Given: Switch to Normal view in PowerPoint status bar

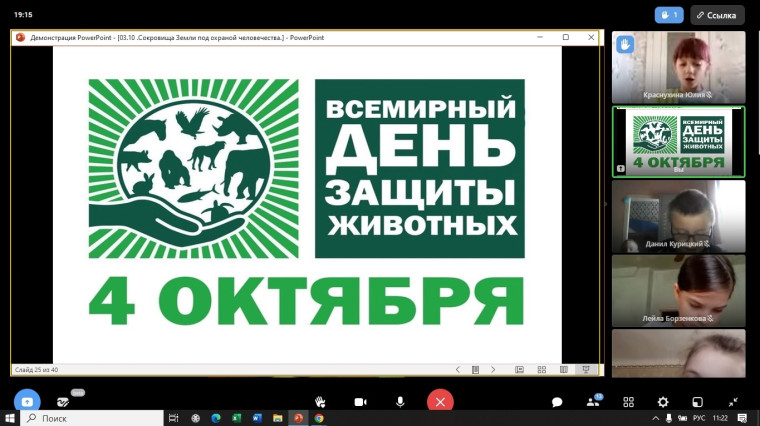Looking at the screenshot, I should click(x=519, y=369).
